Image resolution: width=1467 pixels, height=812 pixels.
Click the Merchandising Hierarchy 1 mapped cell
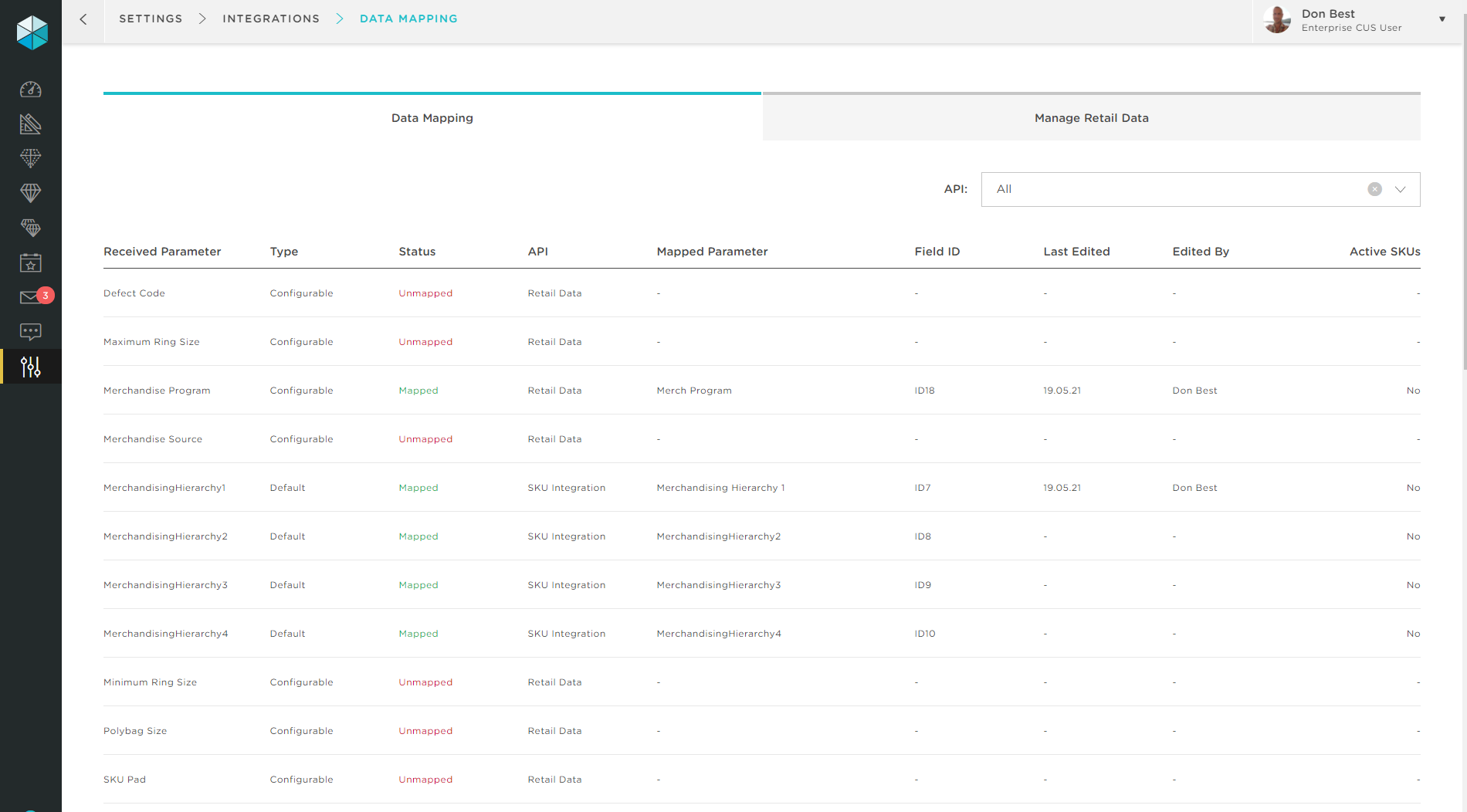coord(720,488)
